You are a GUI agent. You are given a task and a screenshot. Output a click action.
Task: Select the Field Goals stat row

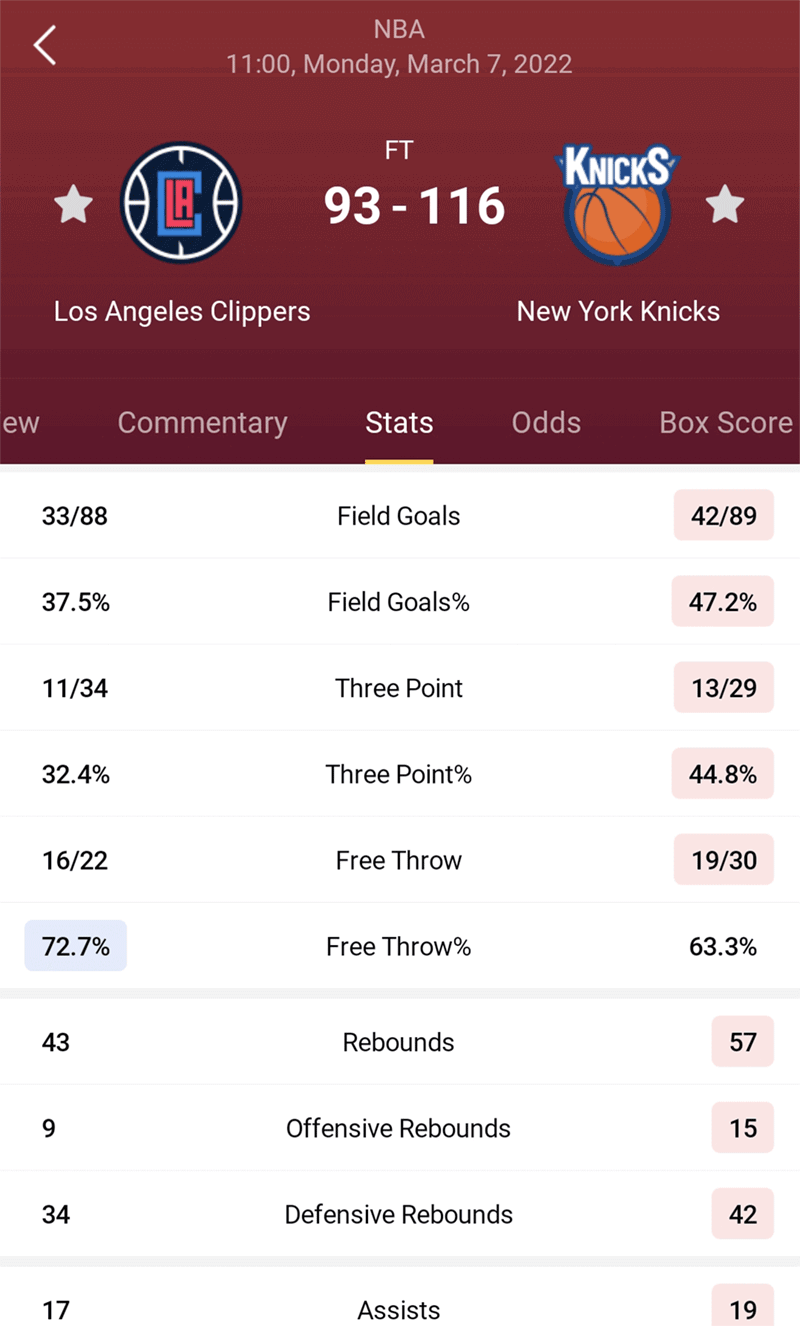(x=400, y=516)
